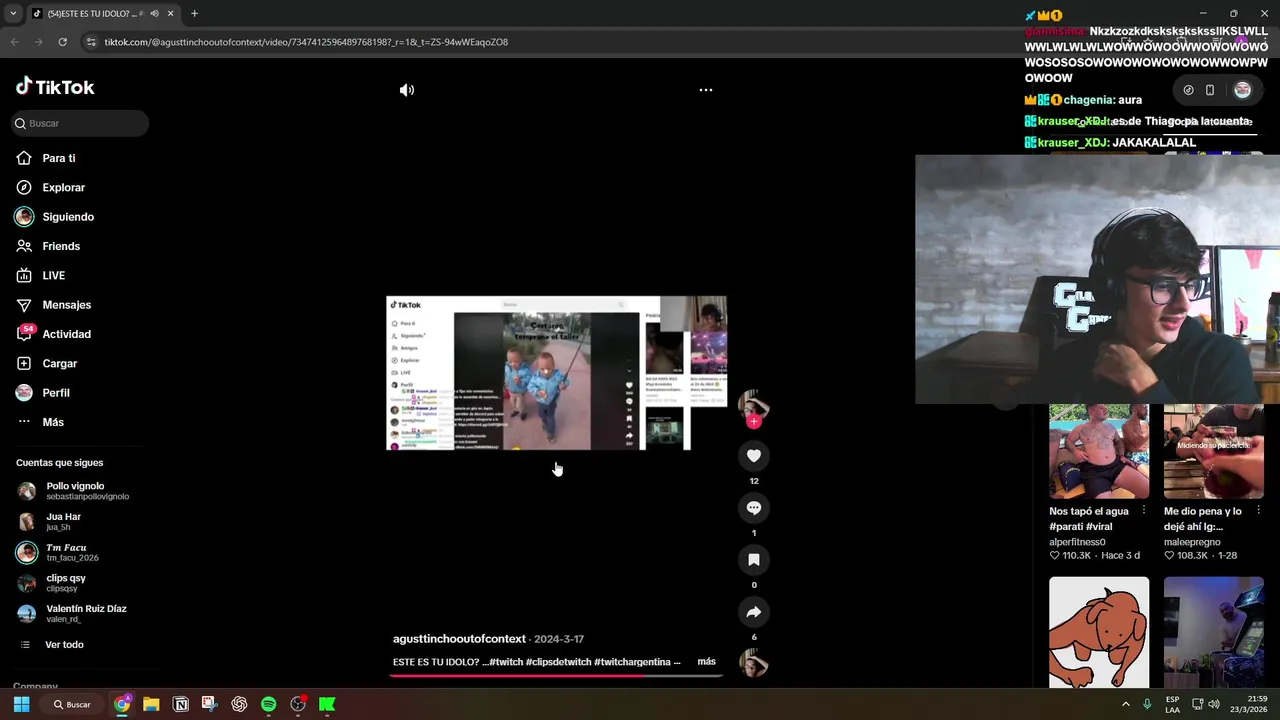
Task: Open clips qsy followed account
Action: tap(65, 582)
